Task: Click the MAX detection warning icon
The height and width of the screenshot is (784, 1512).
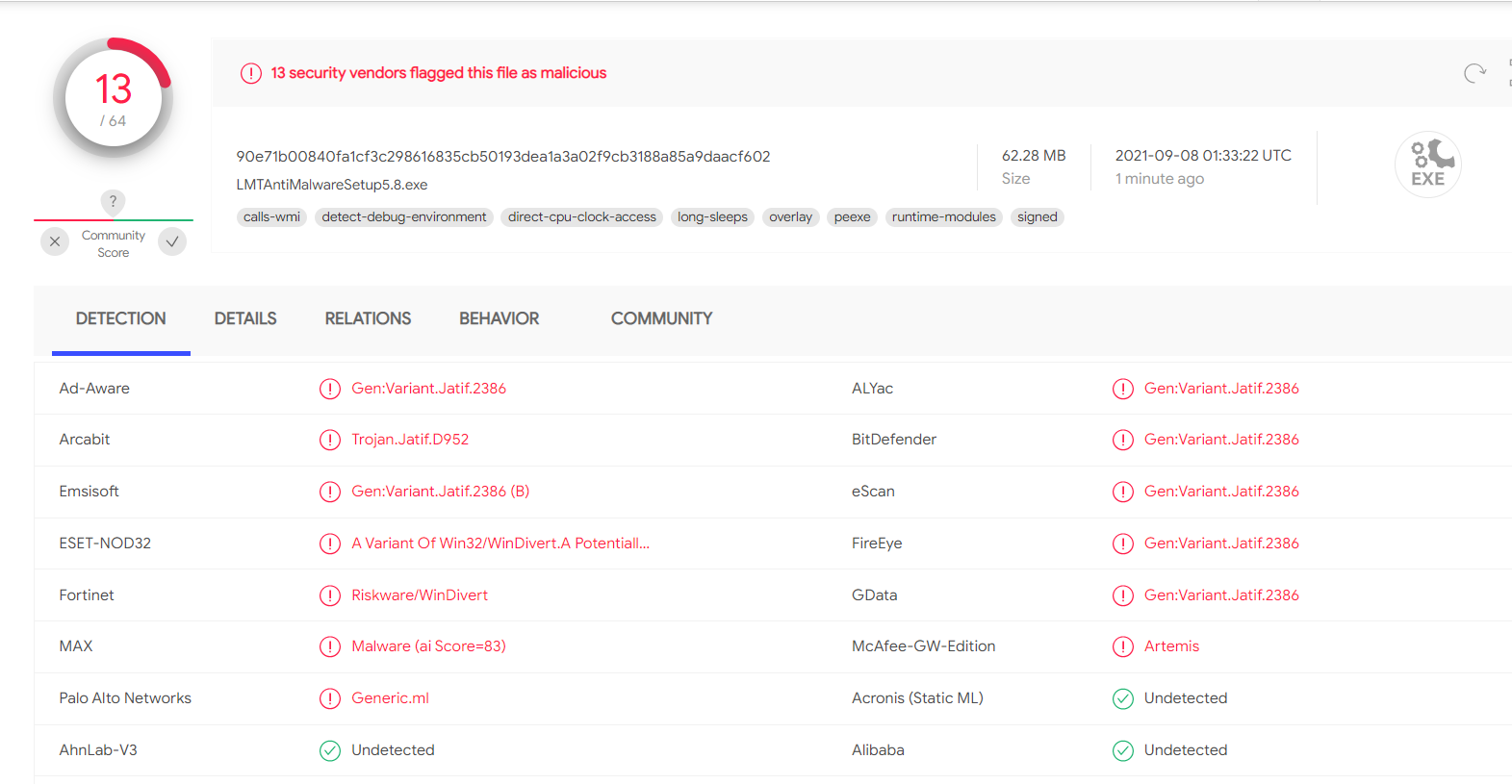Action: pyautogui.click(x=330, y=646)
